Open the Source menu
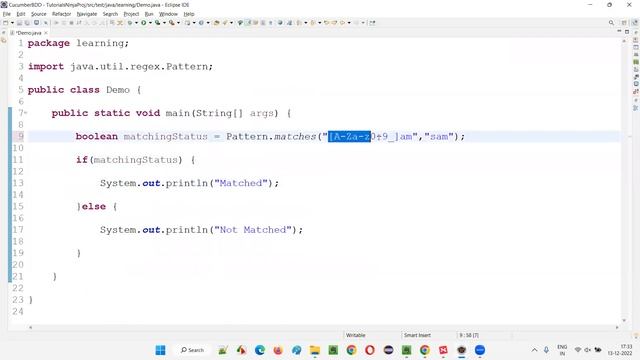 (x=39, y=14)
